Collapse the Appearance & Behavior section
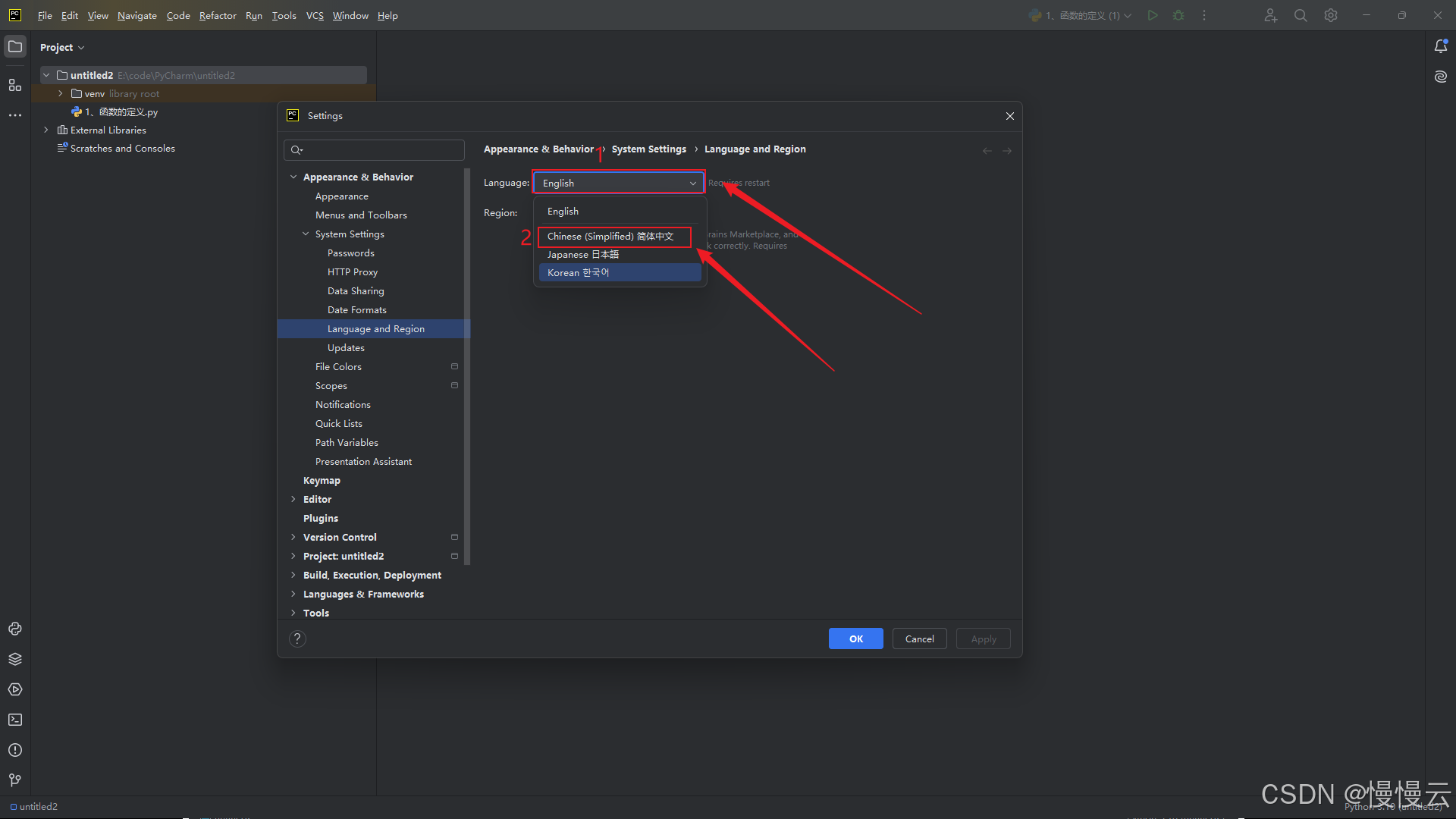The width and height of the screenshot is (1456, 819). click(293, 177)
